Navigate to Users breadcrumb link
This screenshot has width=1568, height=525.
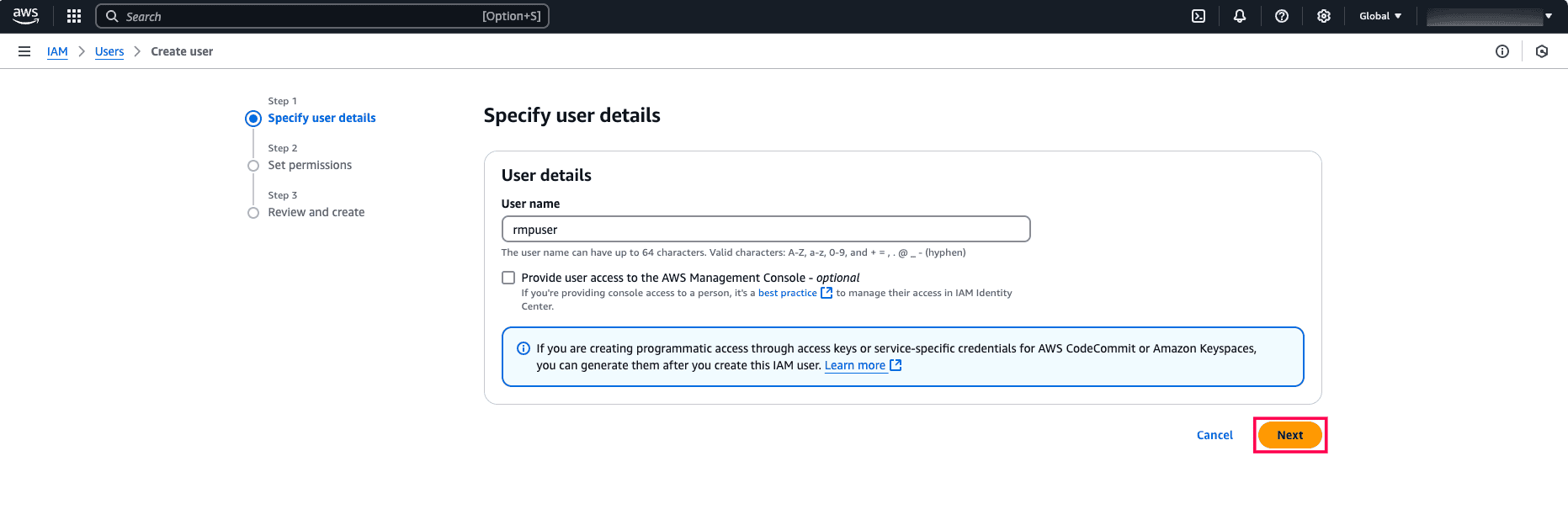(x=109, y=51)
